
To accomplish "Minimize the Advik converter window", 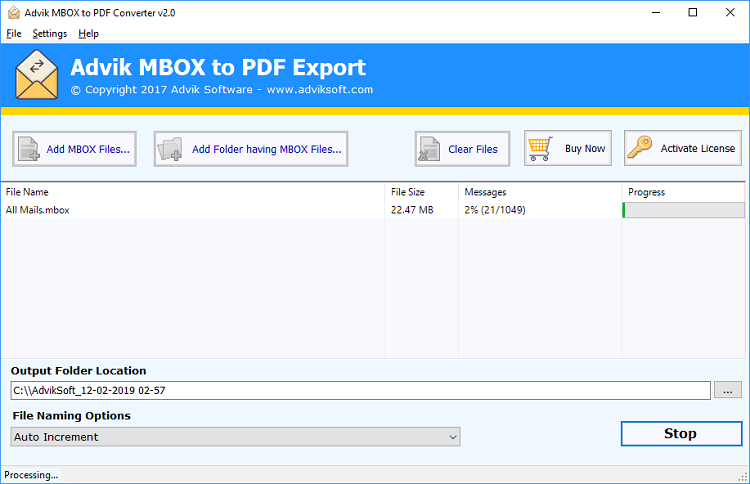I will [656, 12].
